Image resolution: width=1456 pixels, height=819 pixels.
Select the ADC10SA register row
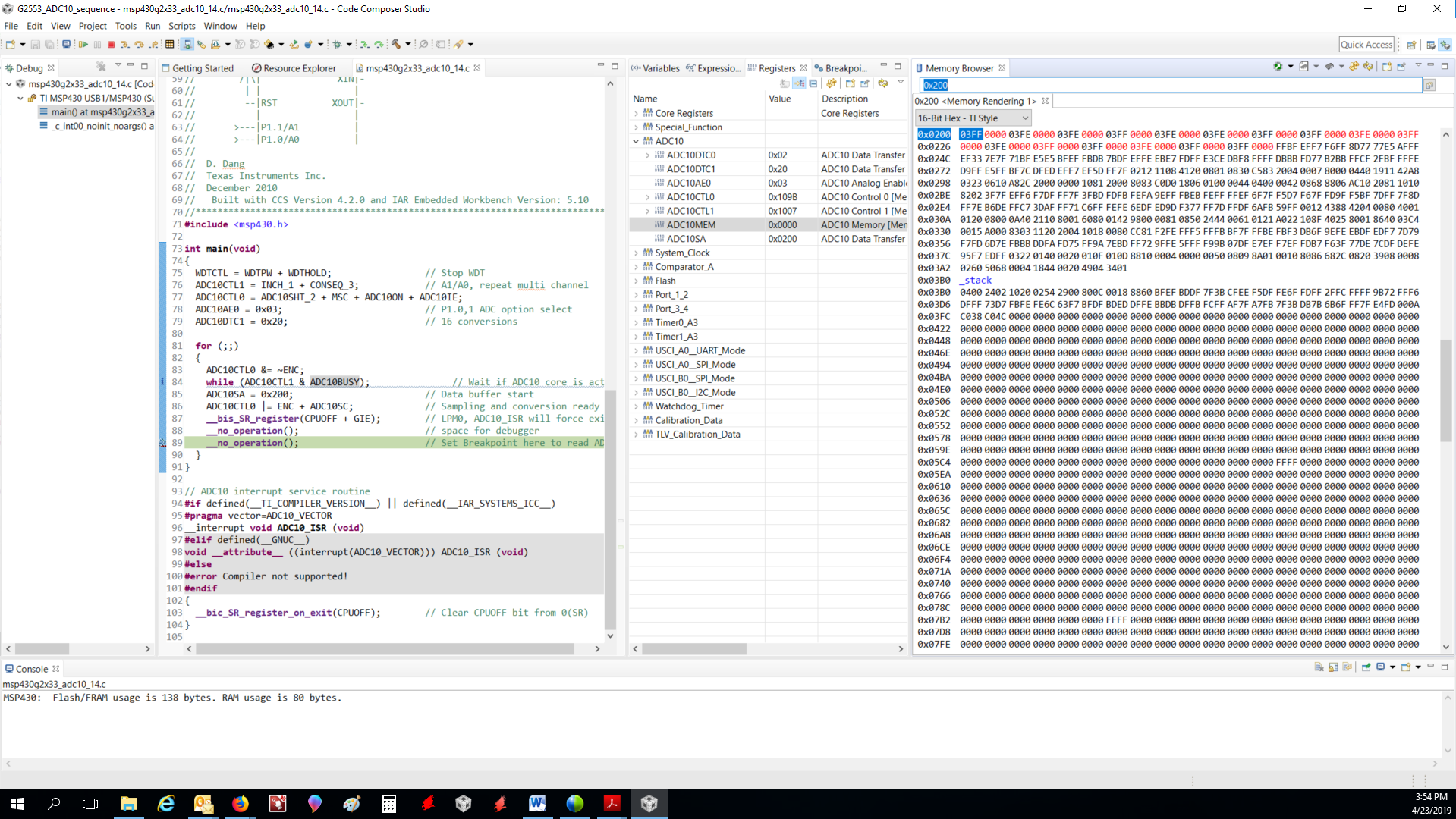coord(686,239)
